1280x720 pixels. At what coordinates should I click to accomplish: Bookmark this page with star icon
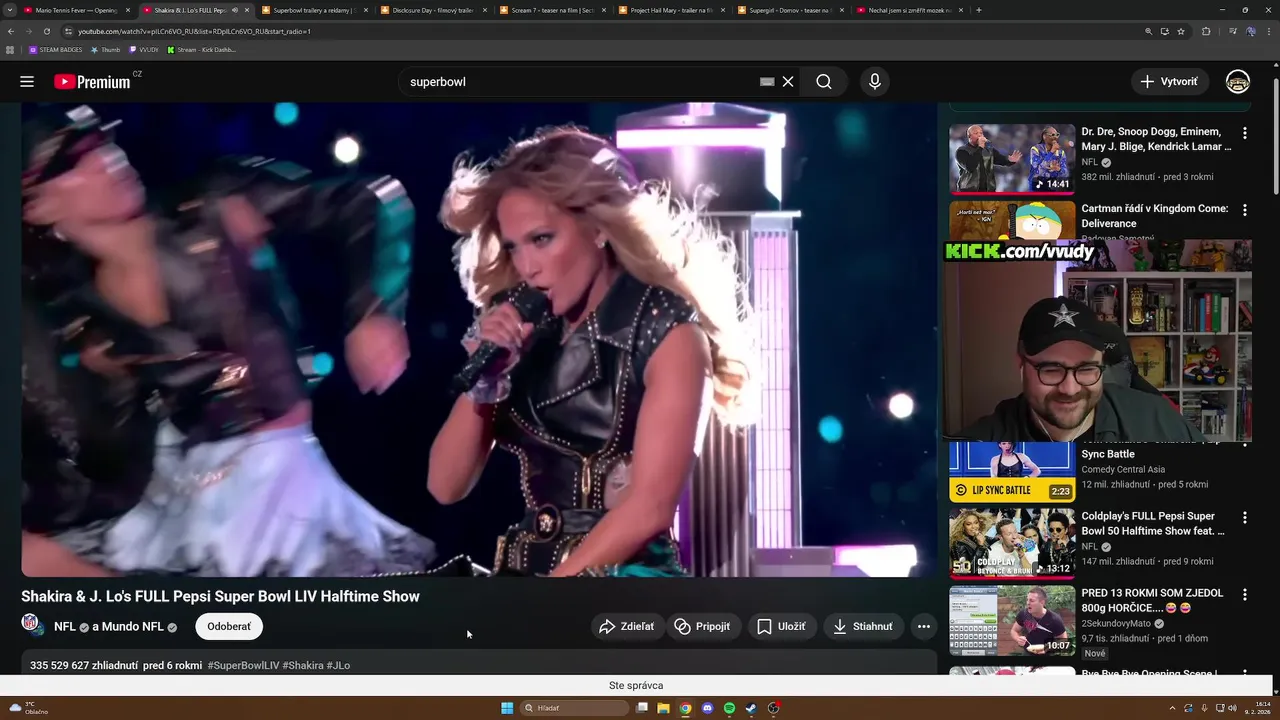1181,31
